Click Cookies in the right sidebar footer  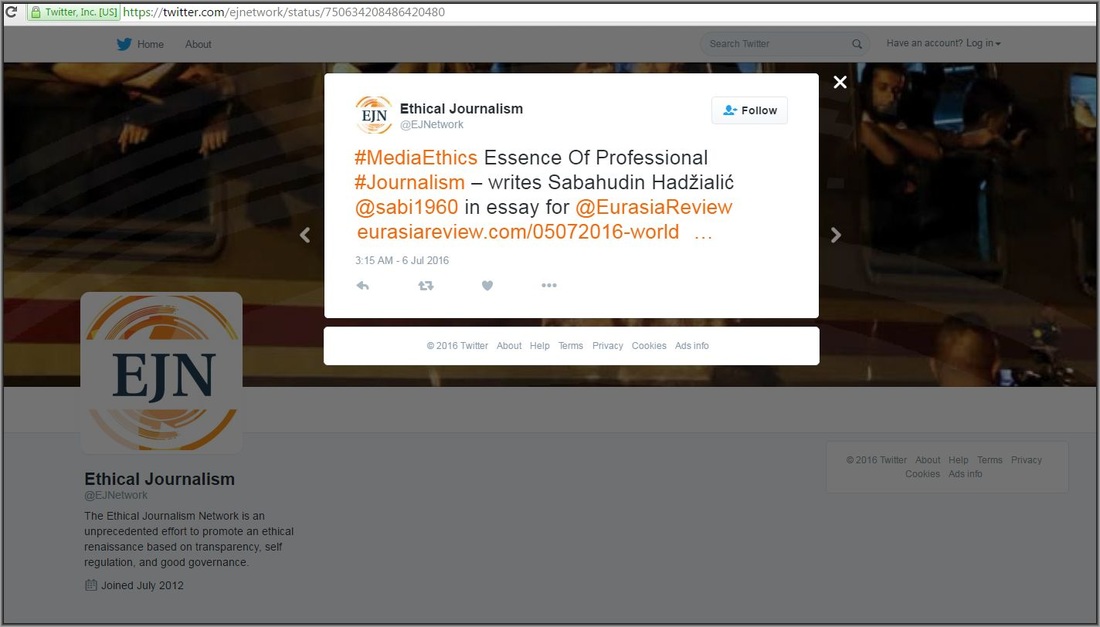(x=923, y=474)
